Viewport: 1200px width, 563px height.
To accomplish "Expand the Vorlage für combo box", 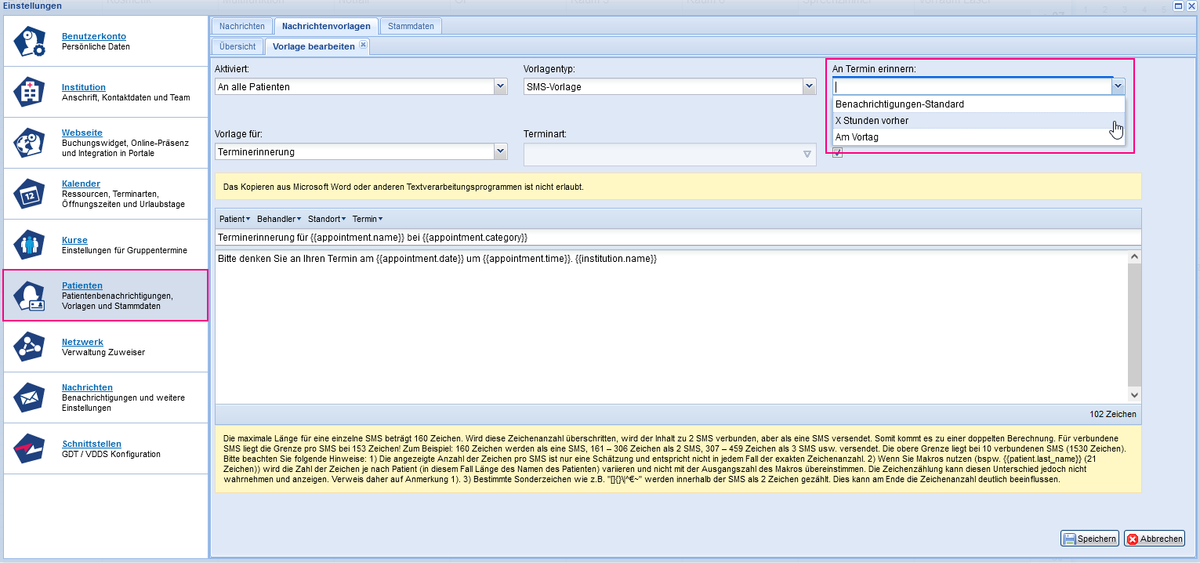I will tap(501, 152).
